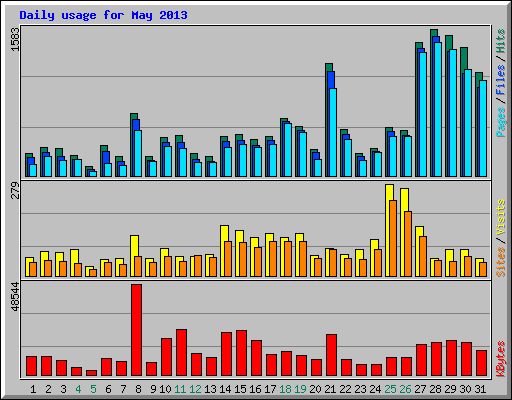Click the orange sites bar for day 26
Image resolution: width=512 pixels, height=400 pixels.
(x=408, y=244)
